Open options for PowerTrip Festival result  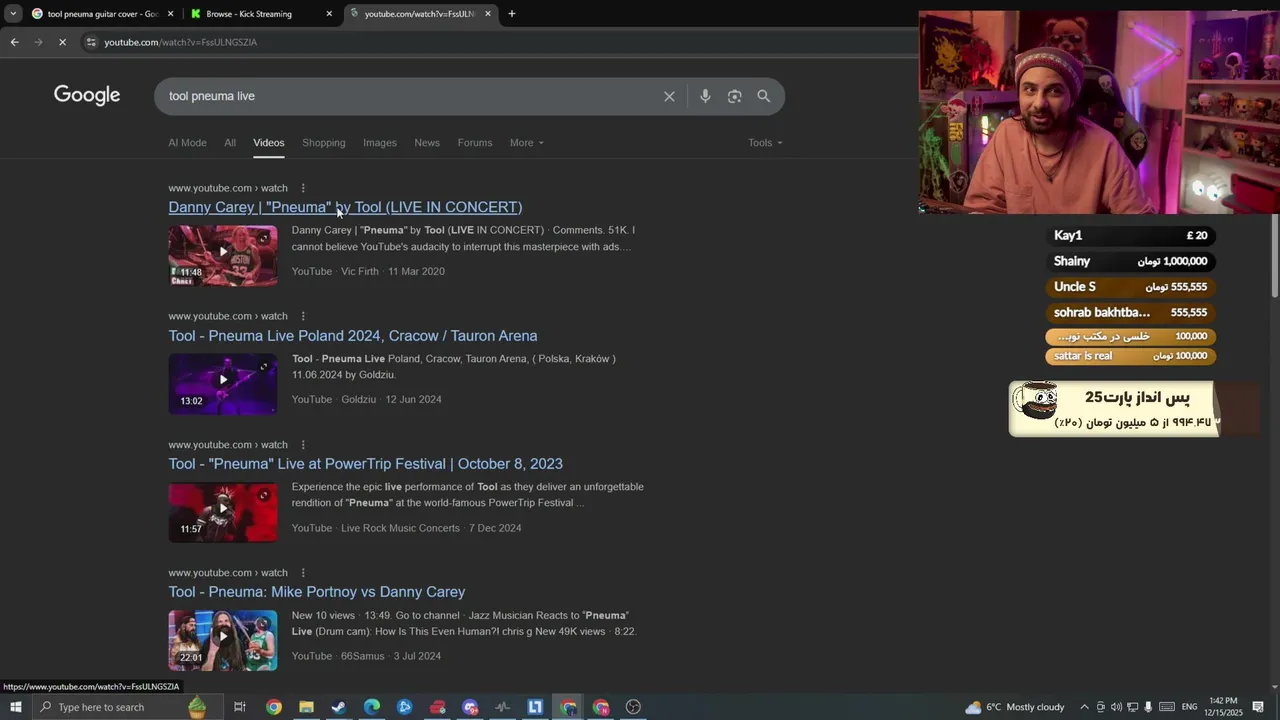click(303, 445)
